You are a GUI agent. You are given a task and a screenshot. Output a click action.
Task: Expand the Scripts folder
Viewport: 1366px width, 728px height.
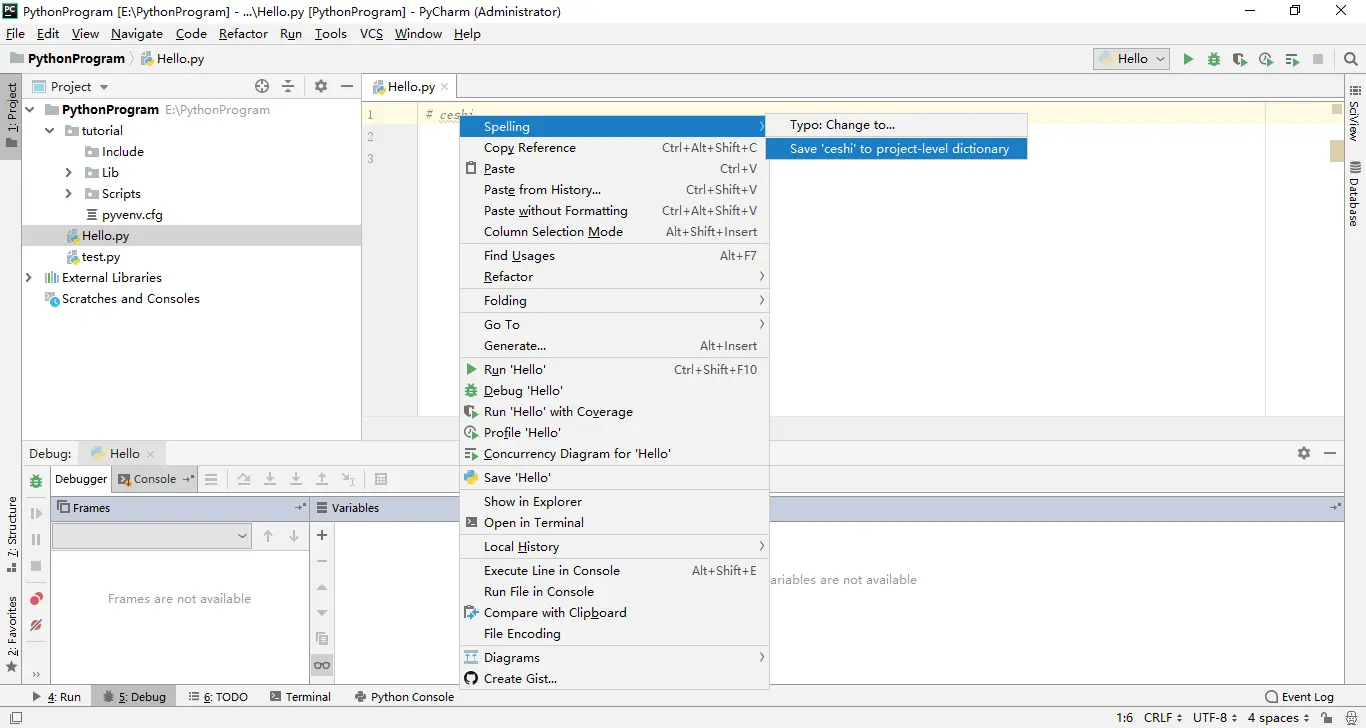coord(69,193)
